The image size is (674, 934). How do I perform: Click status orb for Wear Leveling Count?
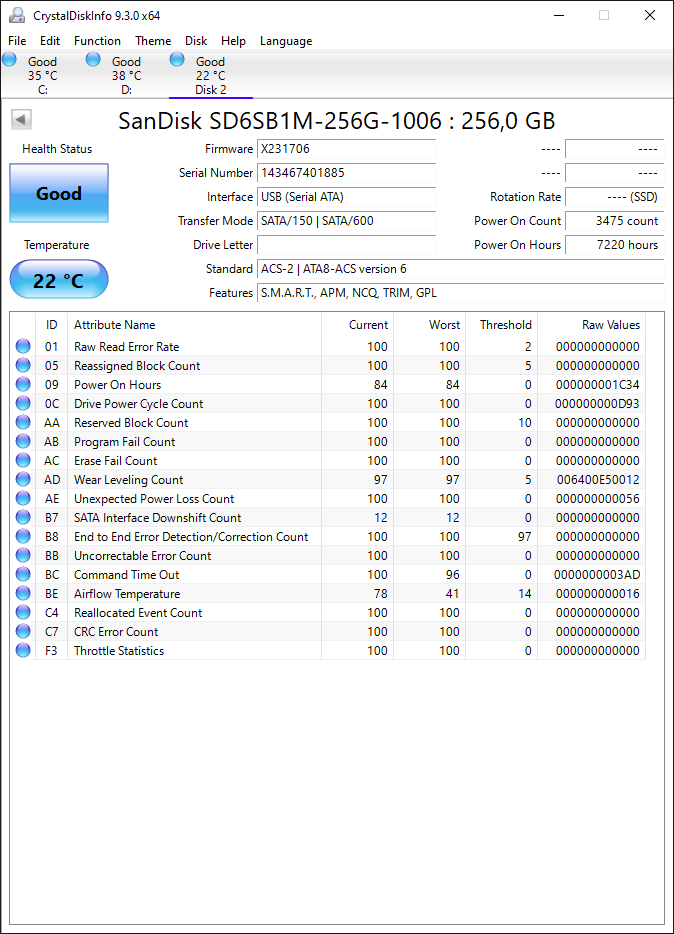(23, 479)
